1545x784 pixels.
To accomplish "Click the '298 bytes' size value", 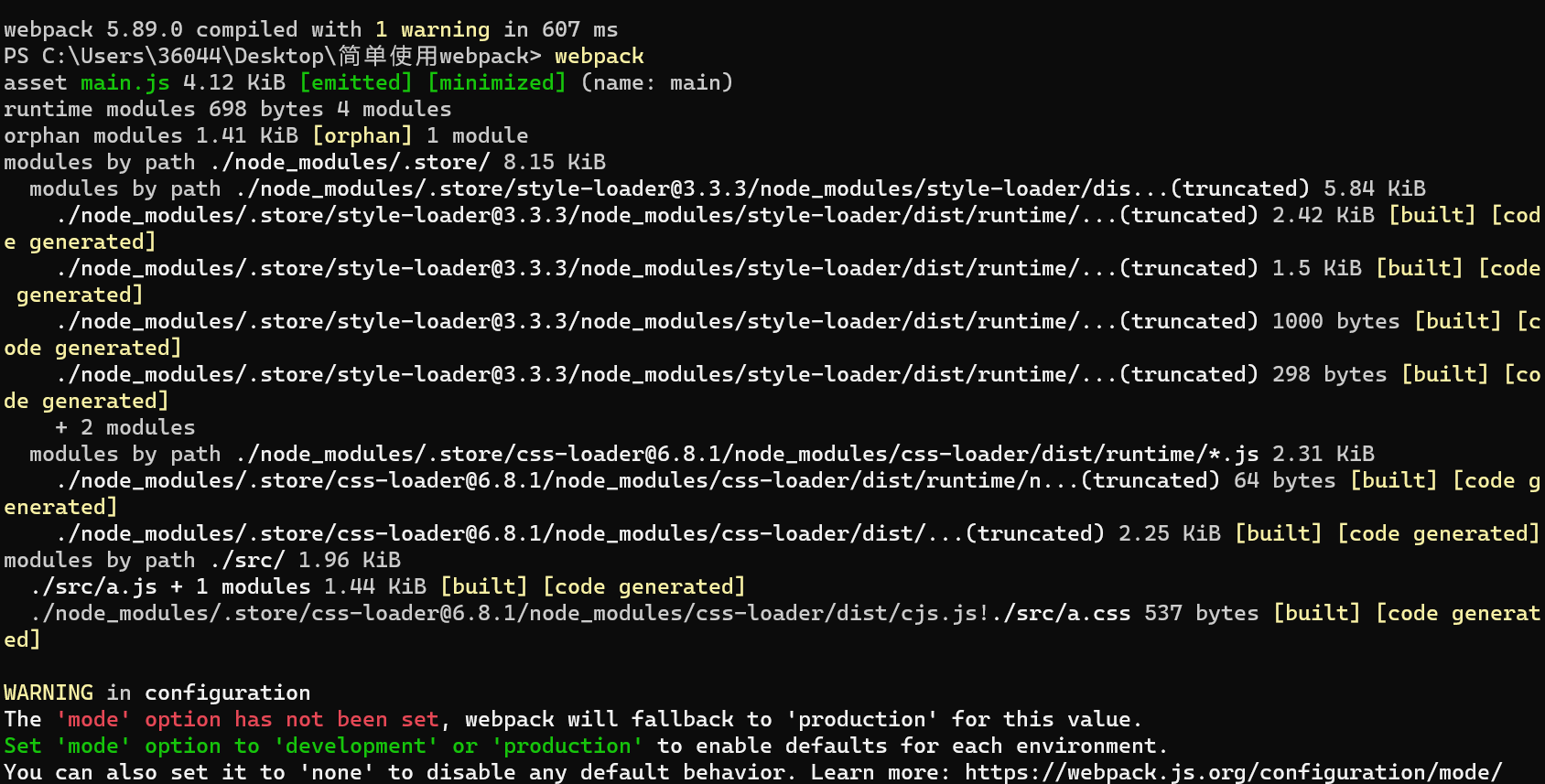I will pyautogui.click(x=1330, y=374).
